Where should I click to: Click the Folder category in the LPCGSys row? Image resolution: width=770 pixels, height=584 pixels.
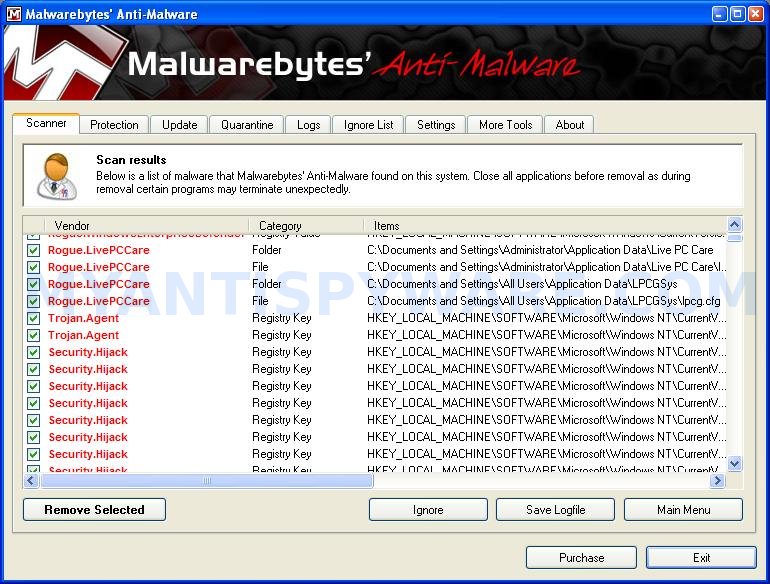[x=267, y=284]
